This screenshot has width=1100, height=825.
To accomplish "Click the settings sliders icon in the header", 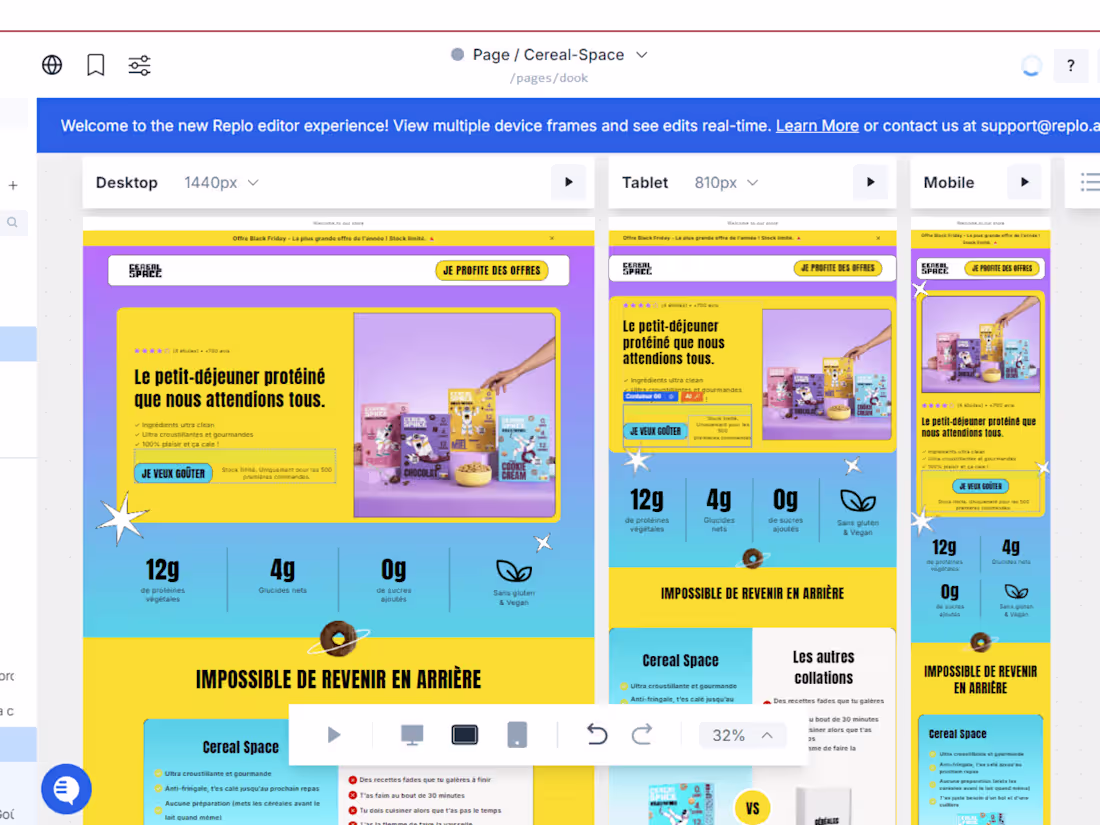I will pyautogui.click(x=139, y=64).
